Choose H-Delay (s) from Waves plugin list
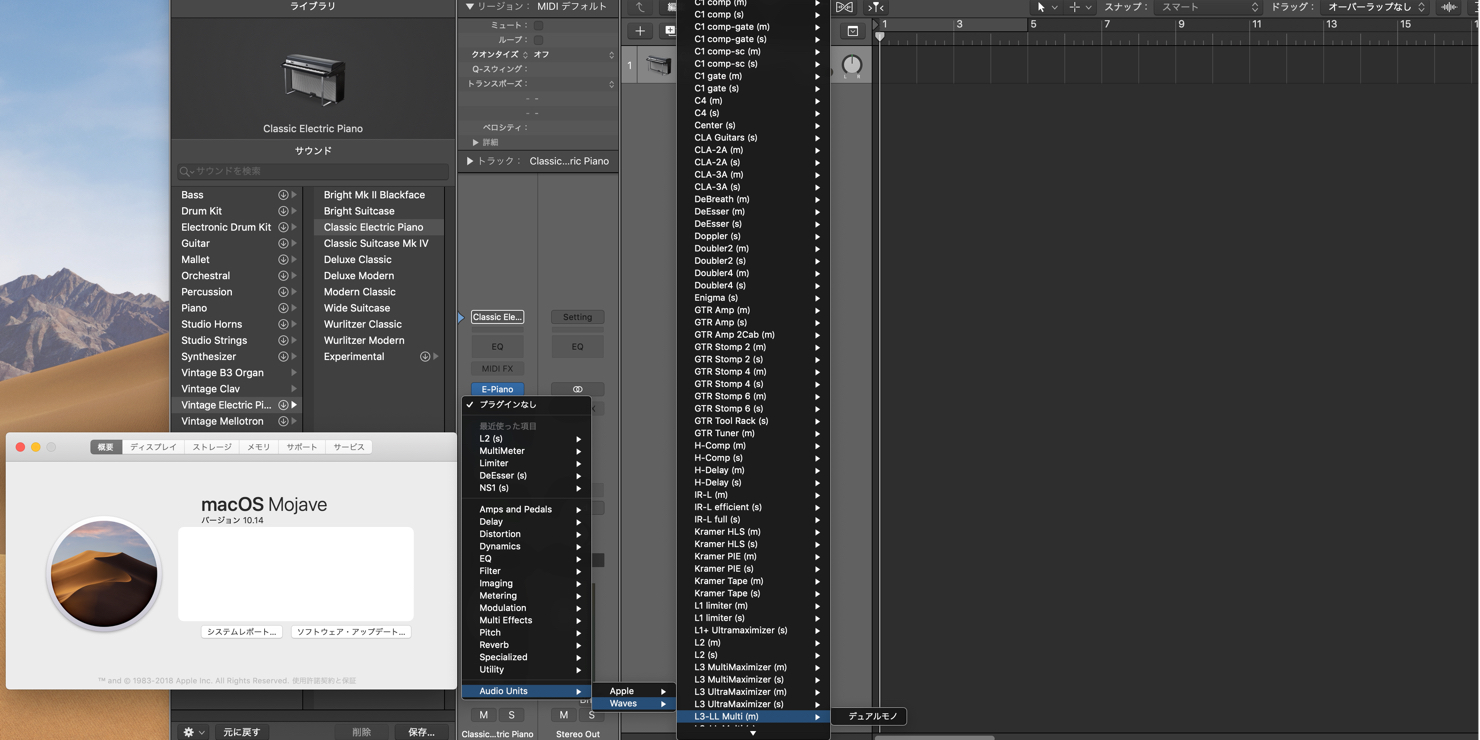This screenshot has height=740, width=1480. pos(753,482)
